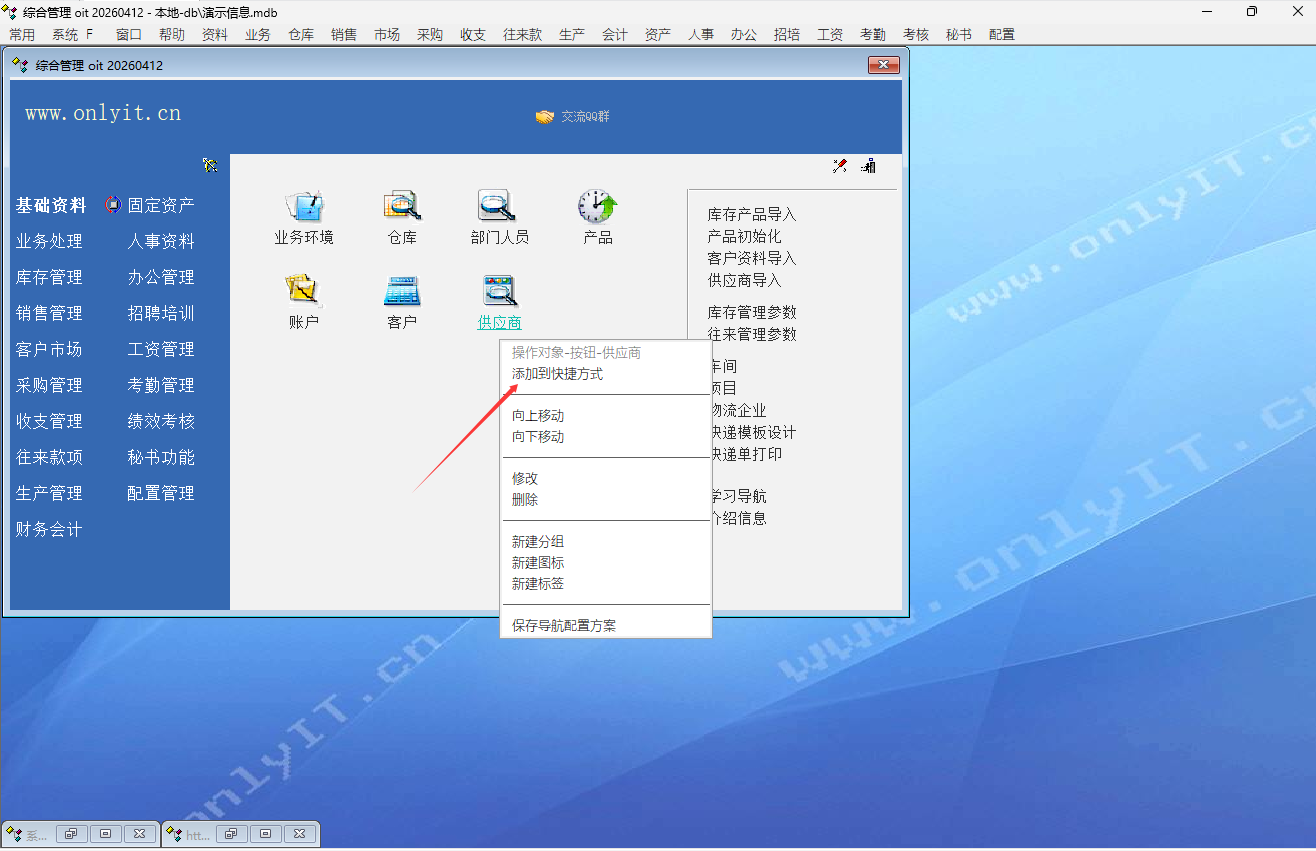Click the 客户资料导入 link
This screenshot has height=851, width=1316.
752,258
